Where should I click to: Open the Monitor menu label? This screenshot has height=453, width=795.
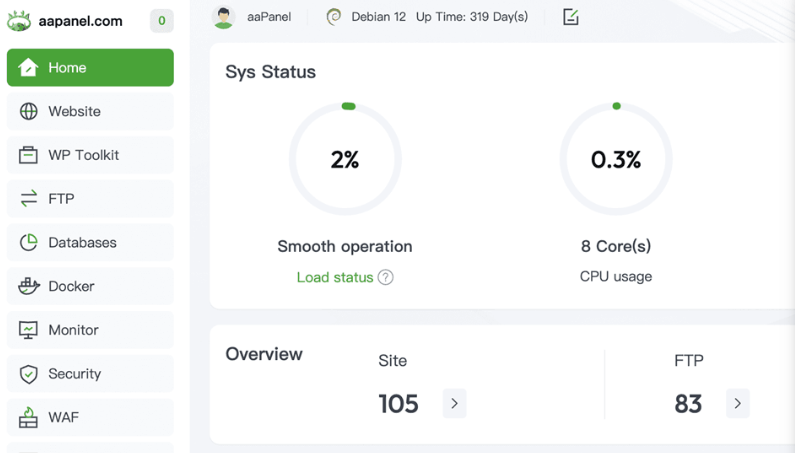click(74, 330)
